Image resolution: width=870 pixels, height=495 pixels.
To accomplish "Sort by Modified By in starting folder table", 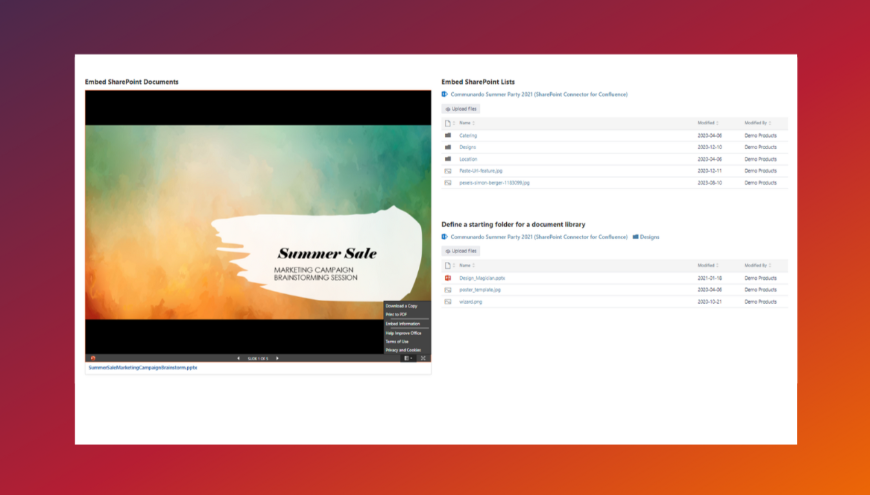I will tap(757, 266).
